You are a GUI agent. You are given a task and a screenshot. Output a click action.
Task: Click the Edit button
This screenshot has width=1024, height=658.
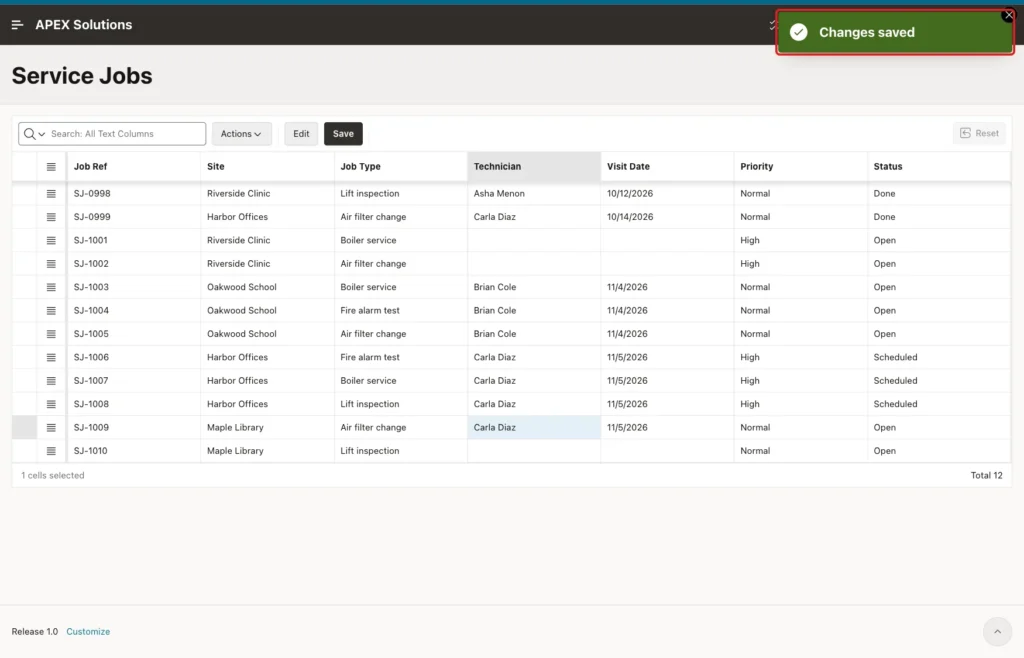[x=301, y=134]
